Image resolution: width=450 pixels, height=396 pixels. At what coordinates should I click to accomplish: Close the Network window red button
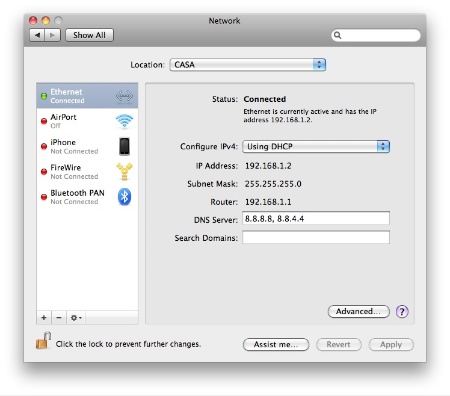[33, 21]
